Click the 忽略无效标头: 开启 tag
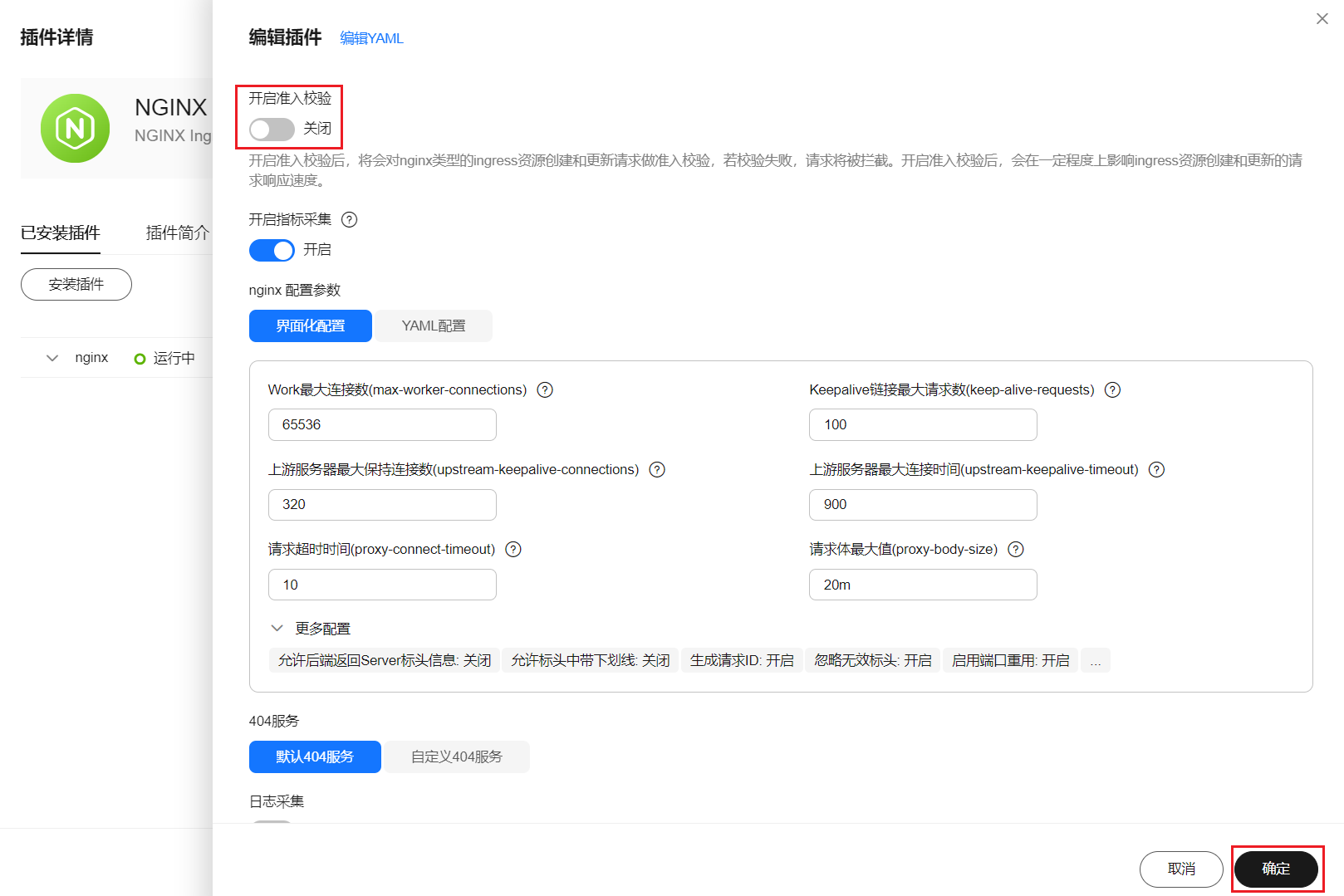Image resolution: width=1344 pixels, height=896 pixels. (873, 661)
